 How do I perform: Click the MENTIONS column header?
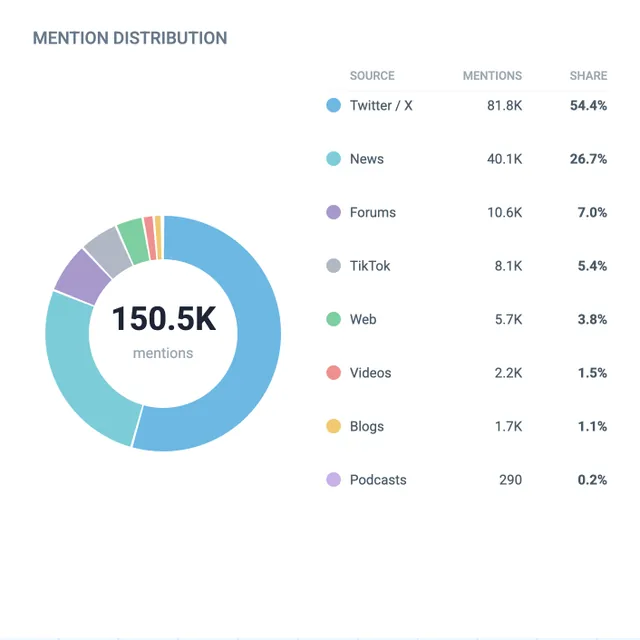[492, 76]
